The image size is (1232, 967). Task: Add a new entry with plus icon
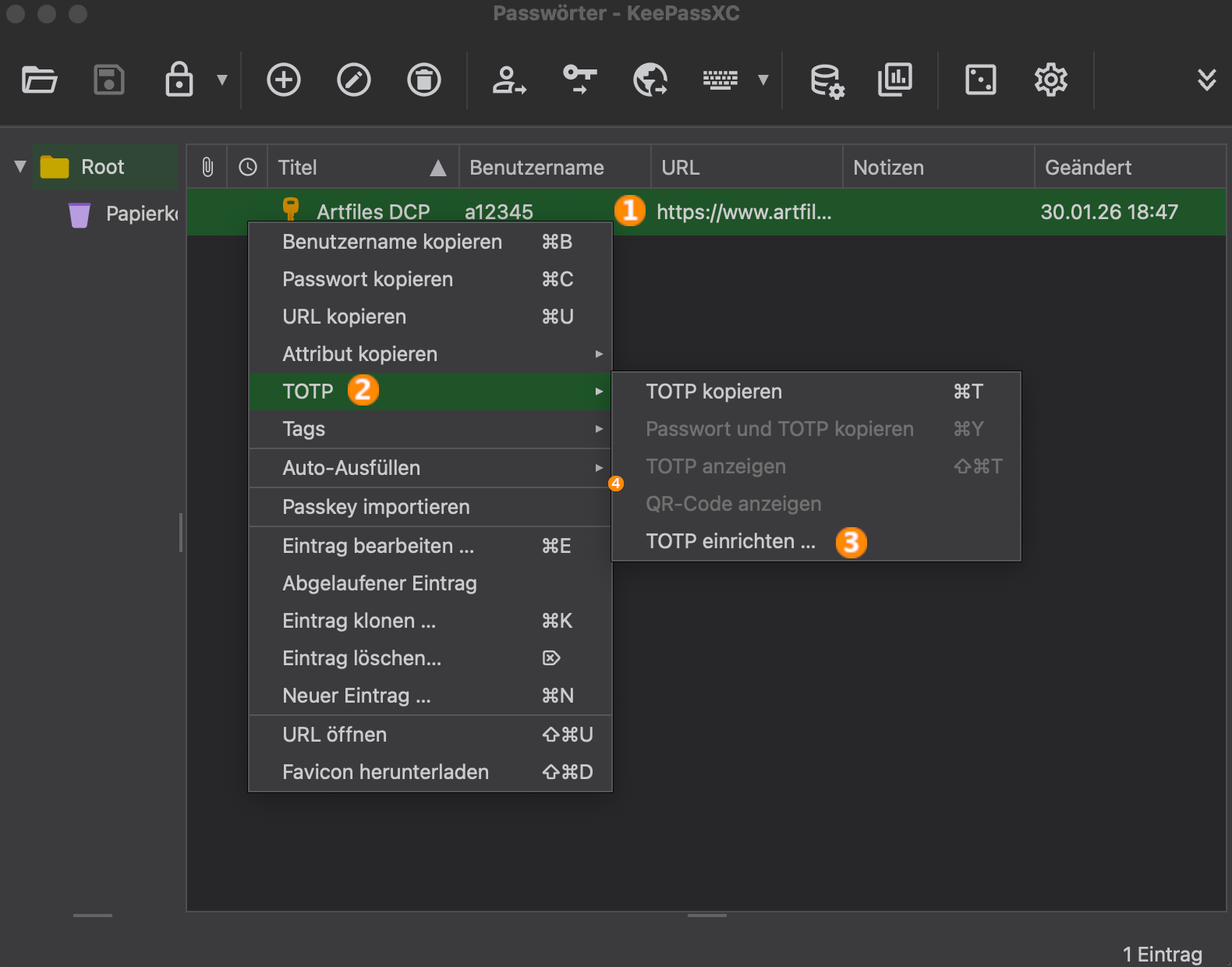(283, 80)
